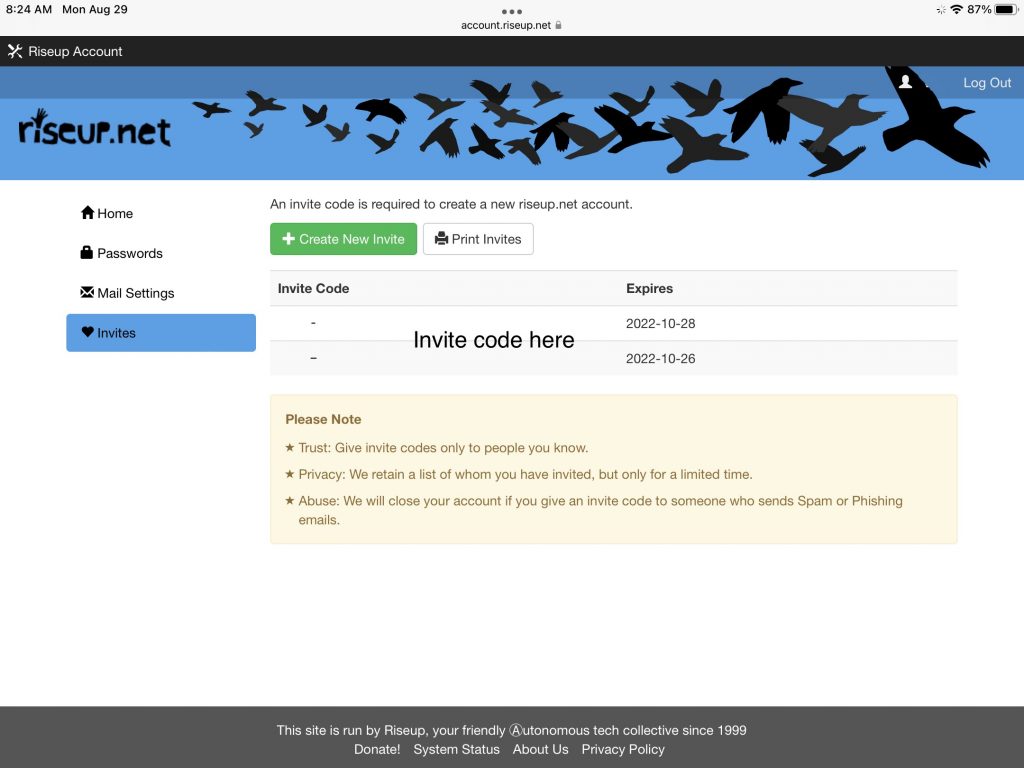Go to Mail Settings in sidebar
Viewport: 1024px width, 768px height.
pyautogui.click(x=135, y=293)
